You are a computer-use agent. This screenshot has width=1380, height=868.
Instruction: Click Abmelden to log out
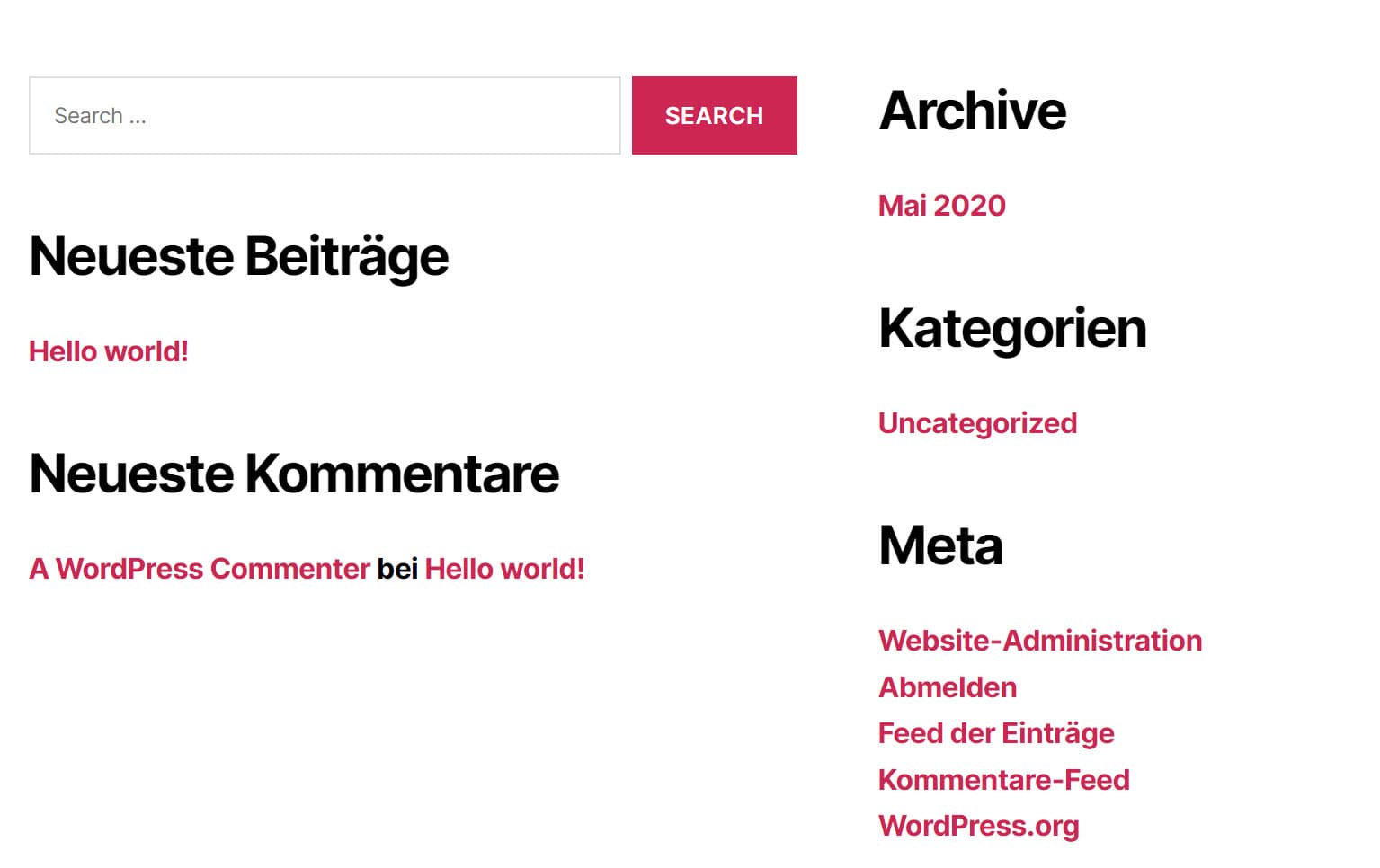tap(947, 687)
